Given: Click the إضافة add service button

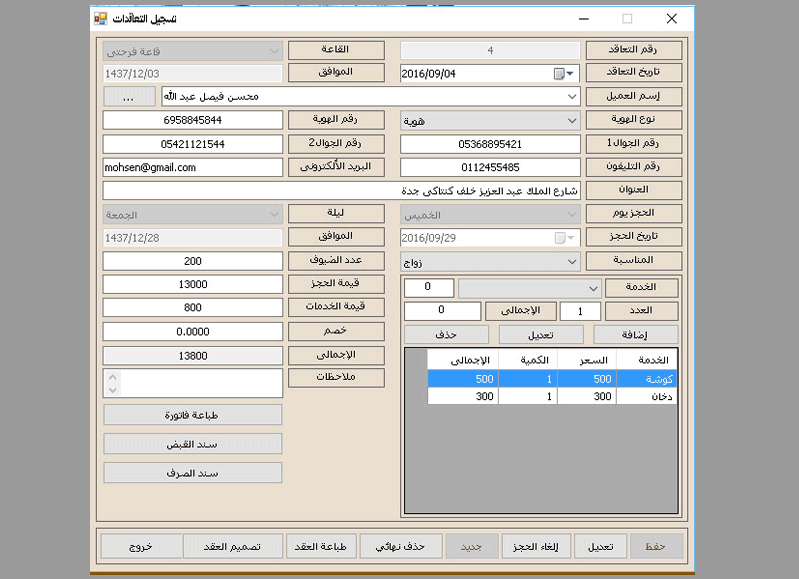Looking at the screenshot, I should pyautogui.click(x=635, y=335).
